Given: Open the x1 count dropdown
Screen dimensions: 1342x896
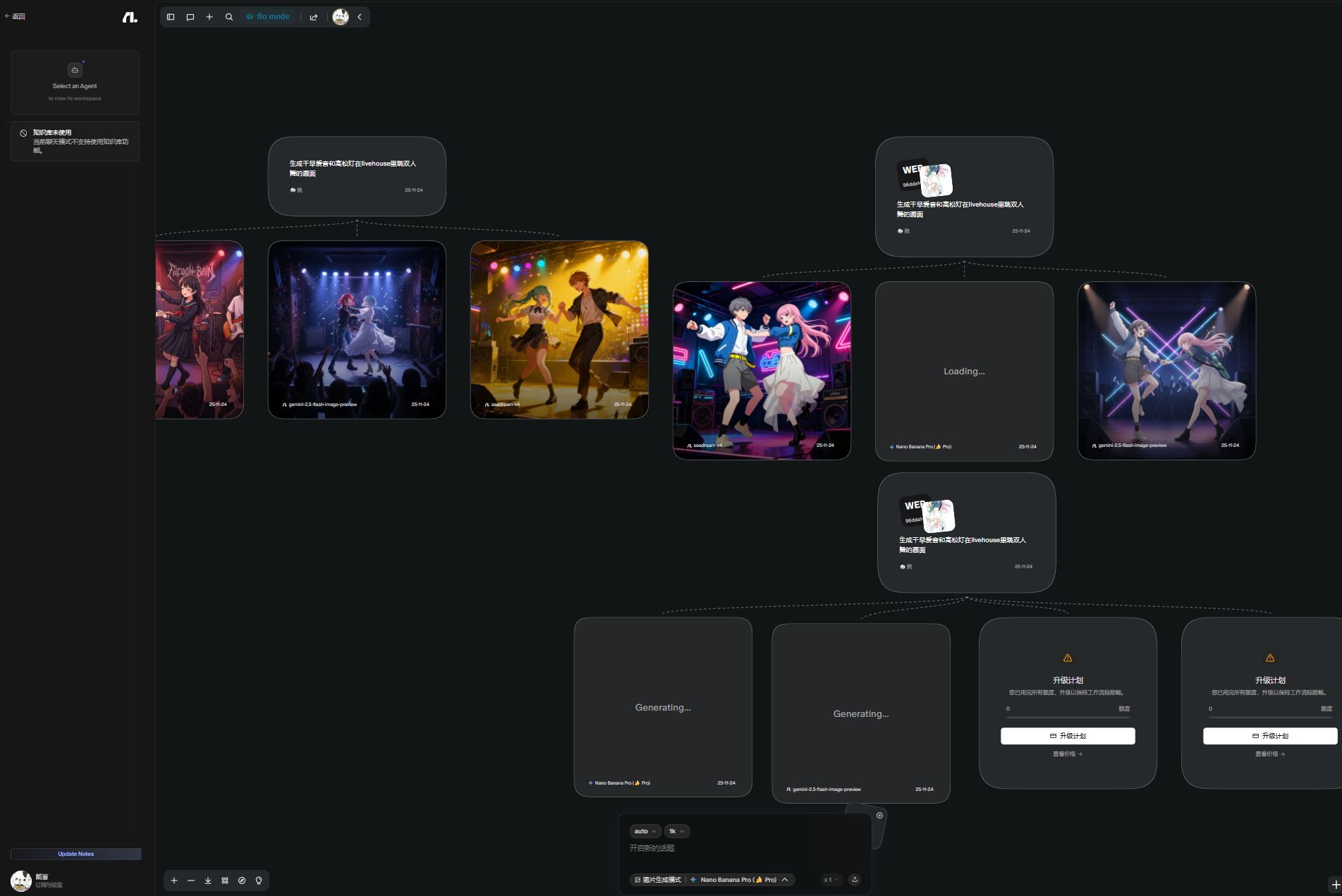Looking at the screenshot, I should pyautogui.click(x=831, y=880).
